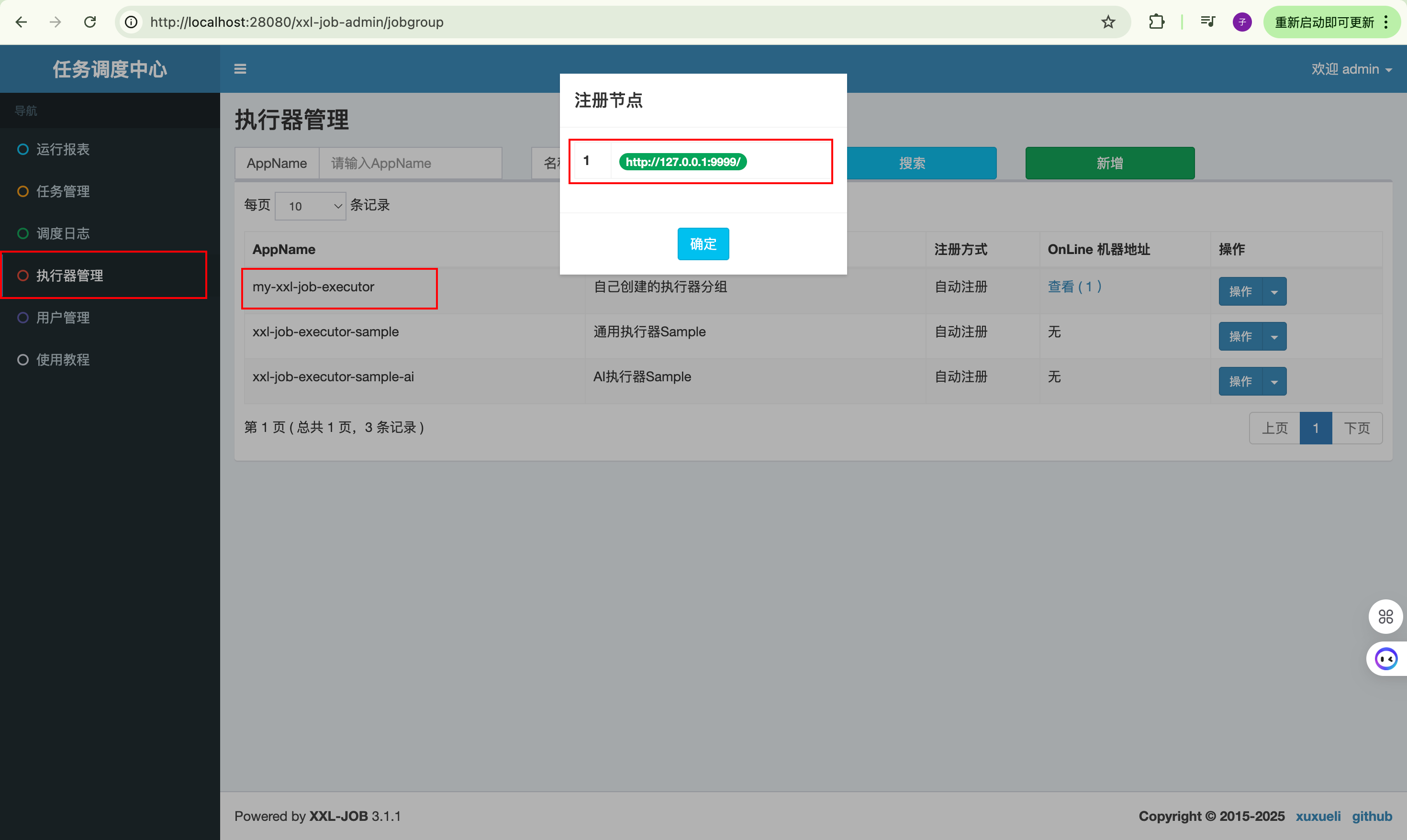Expand the 欢迎 admin user dropdown
1407x840 pixels.
pos(1351,69)
